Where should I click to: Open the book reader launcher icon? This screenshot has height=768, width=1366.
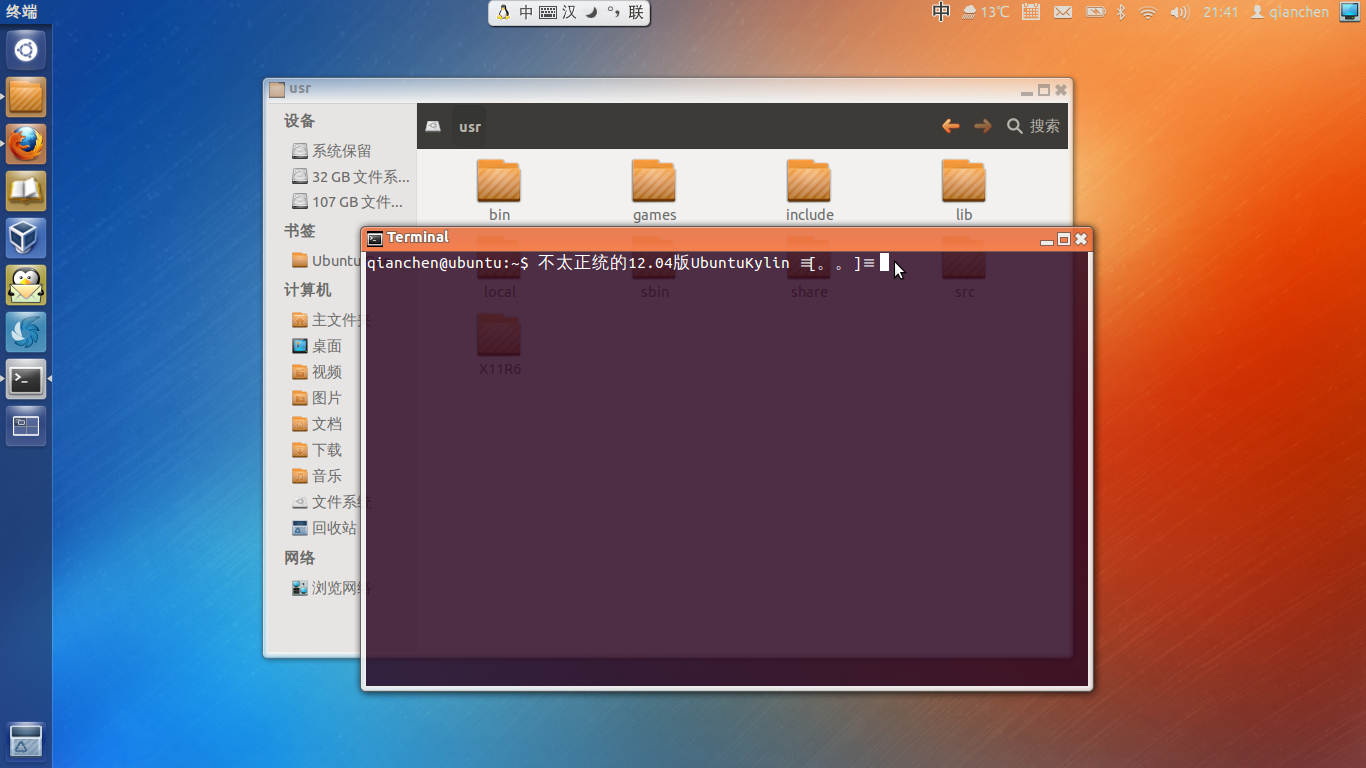tap(26, 191)
